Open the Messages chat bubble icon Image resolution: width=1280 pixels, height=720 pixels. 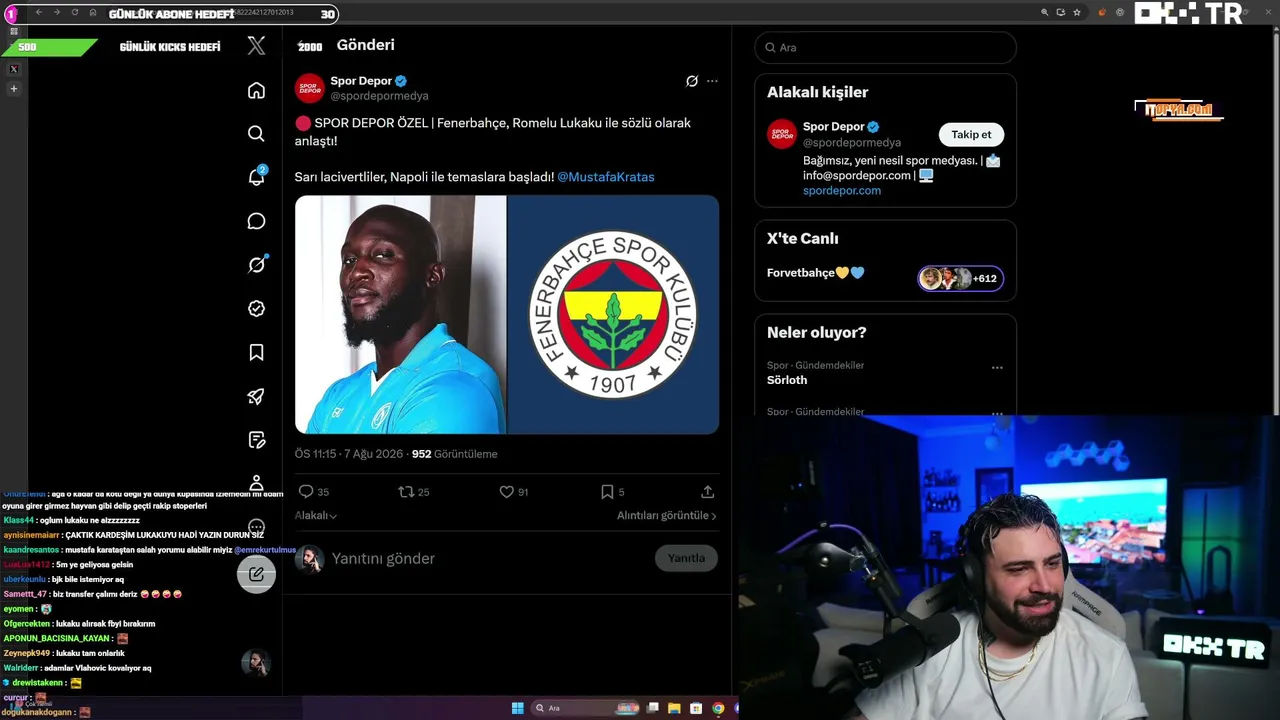[x=256, y=221]
